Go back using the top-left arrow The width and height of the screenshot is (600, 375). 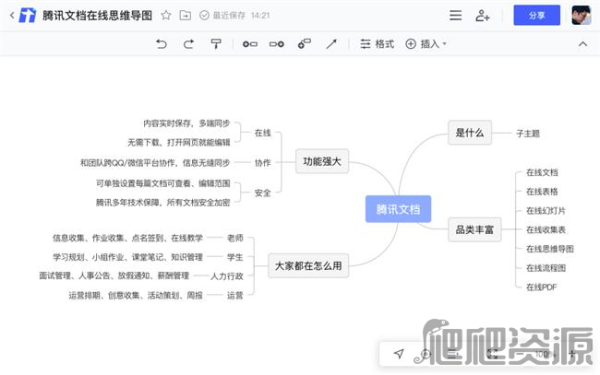coord(12,15)
